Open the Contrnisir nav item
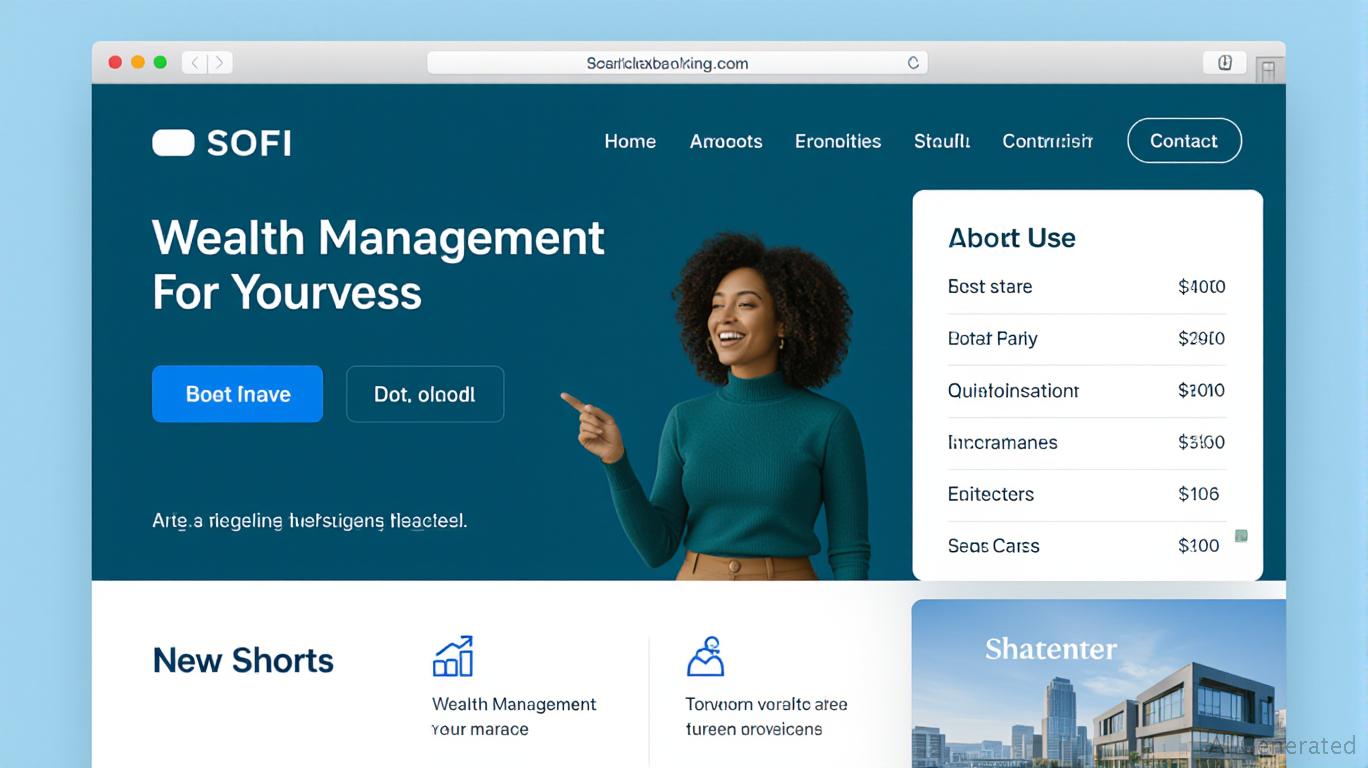1368x768 pixels. coord(1047,141)
